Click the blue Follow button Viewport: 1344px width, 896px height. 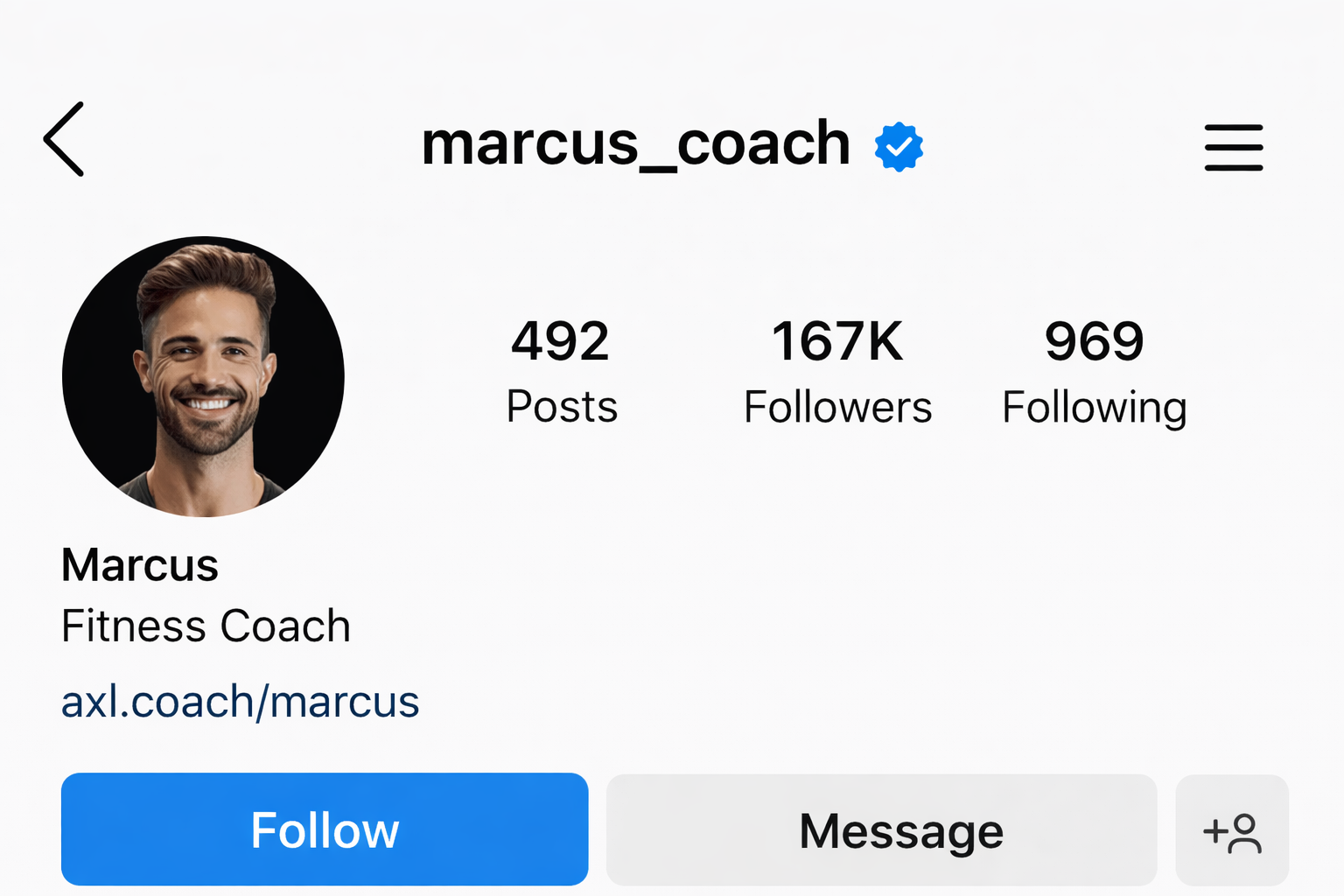pos(325,829)
